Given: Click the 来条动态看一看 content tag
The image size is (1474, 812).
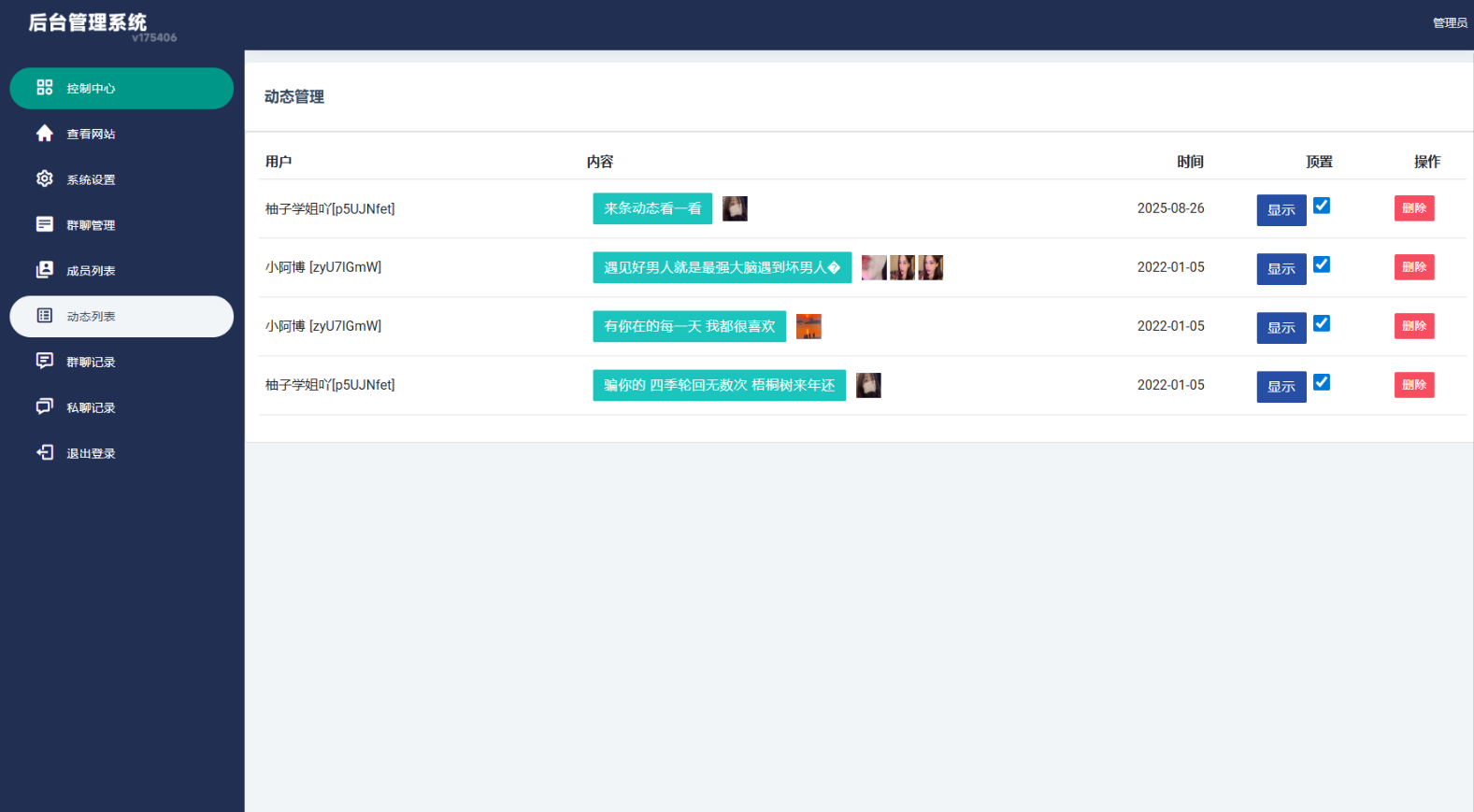Looking at the screenshot, I should pyautogui.click(x=651, y=208).
